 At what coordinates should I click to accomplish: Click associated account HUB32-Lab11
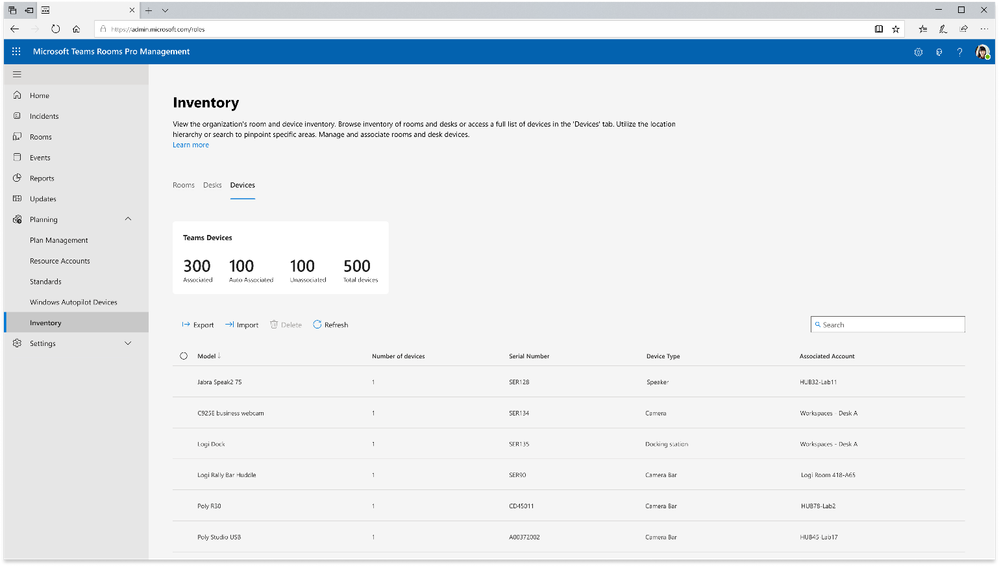coord(818,382)
